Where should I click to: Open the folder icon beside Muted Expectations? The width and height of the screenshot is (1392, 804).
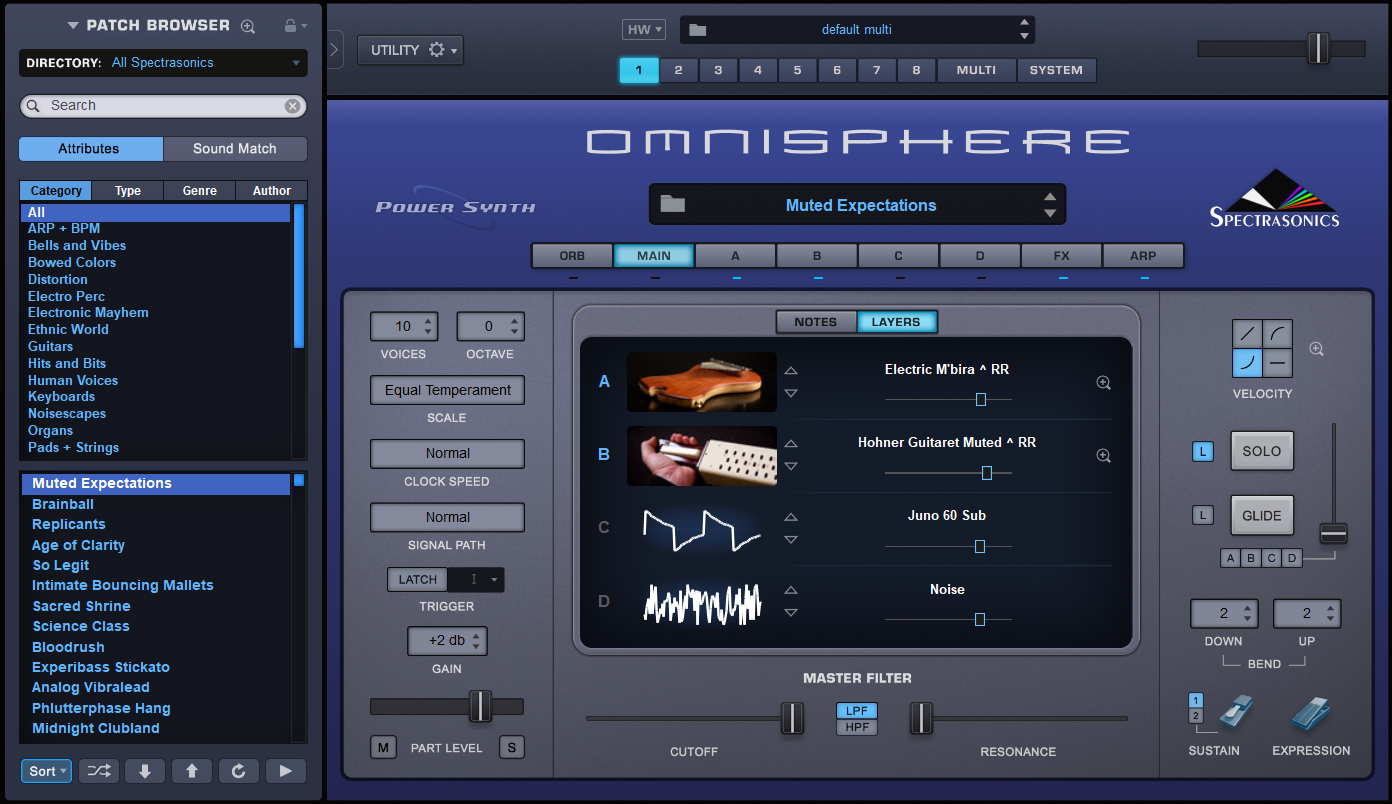click(673, 204)
